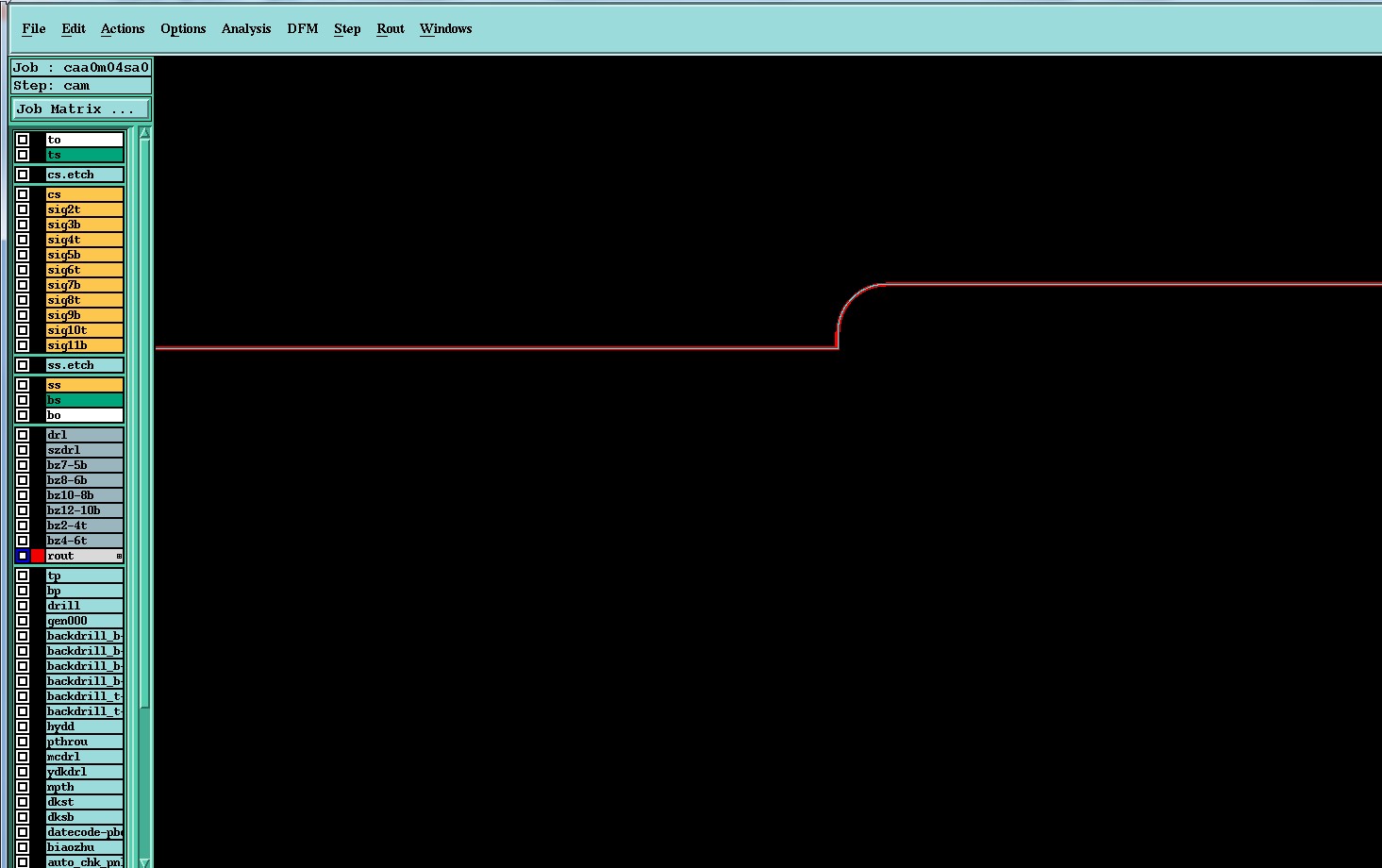Open the Windows menu
This screenshot has width=1382, height=868.
(446, 28)
